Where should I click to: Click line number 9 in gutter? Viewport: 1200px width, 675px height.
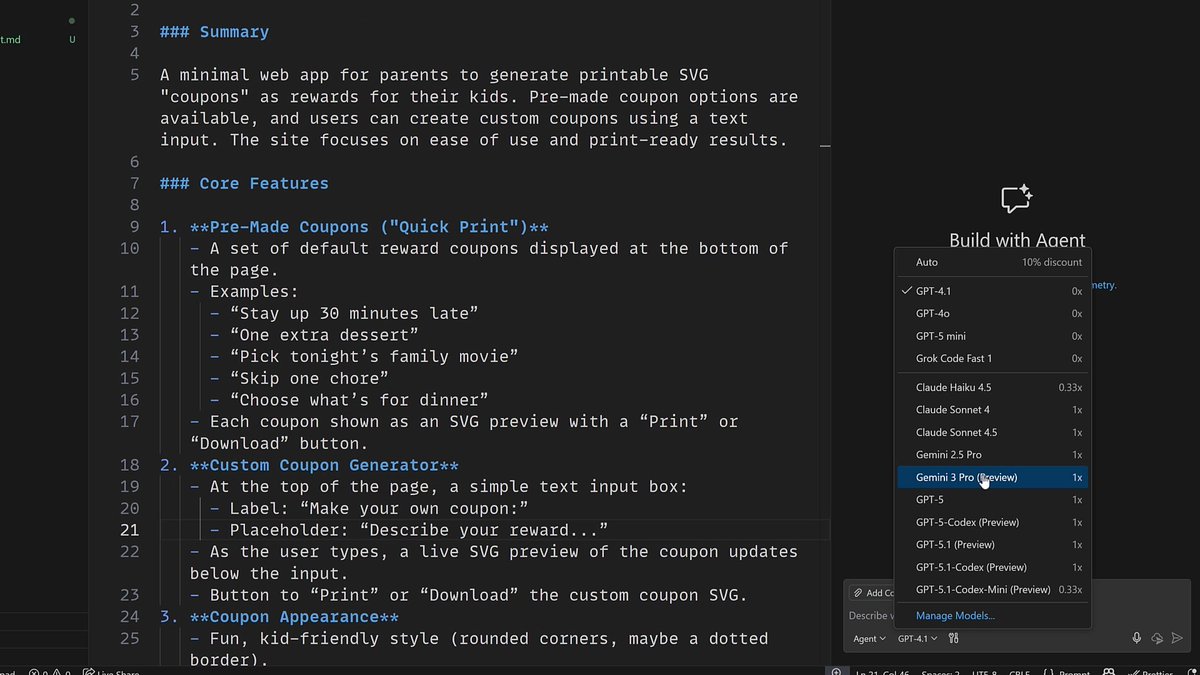pos(134,227)
